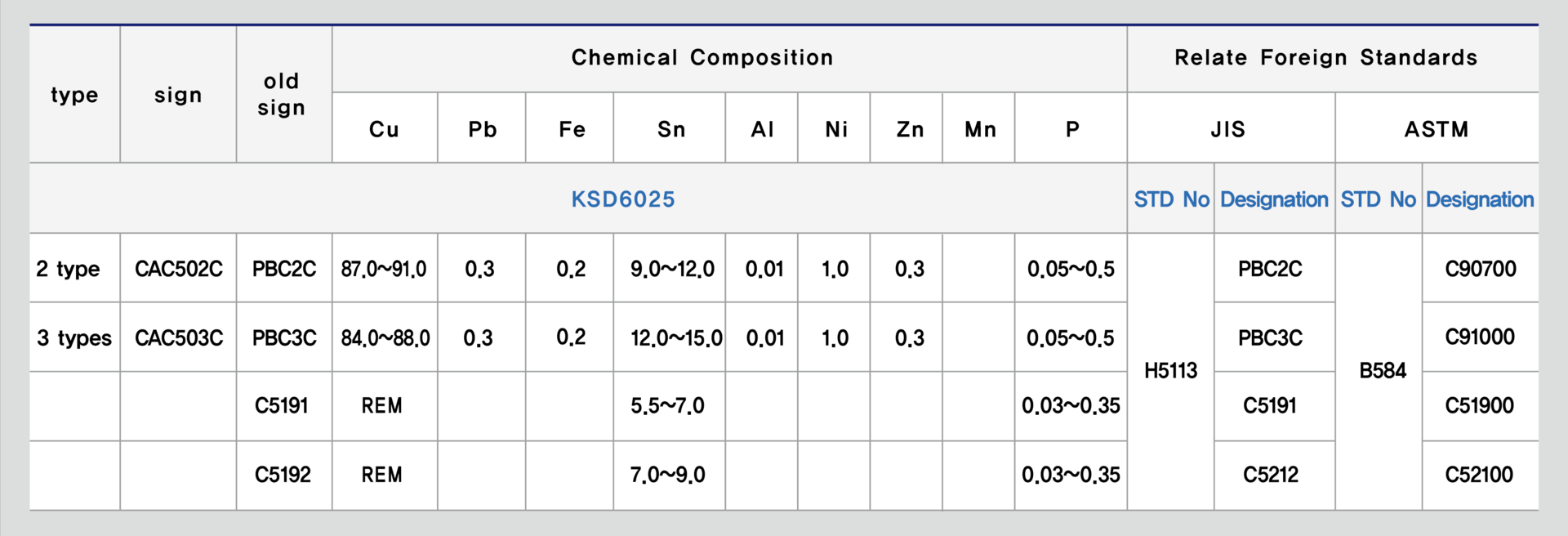Select the CAC502C sign cell
Viewport: 1568px width, 536px height.
tap(179, 269)
